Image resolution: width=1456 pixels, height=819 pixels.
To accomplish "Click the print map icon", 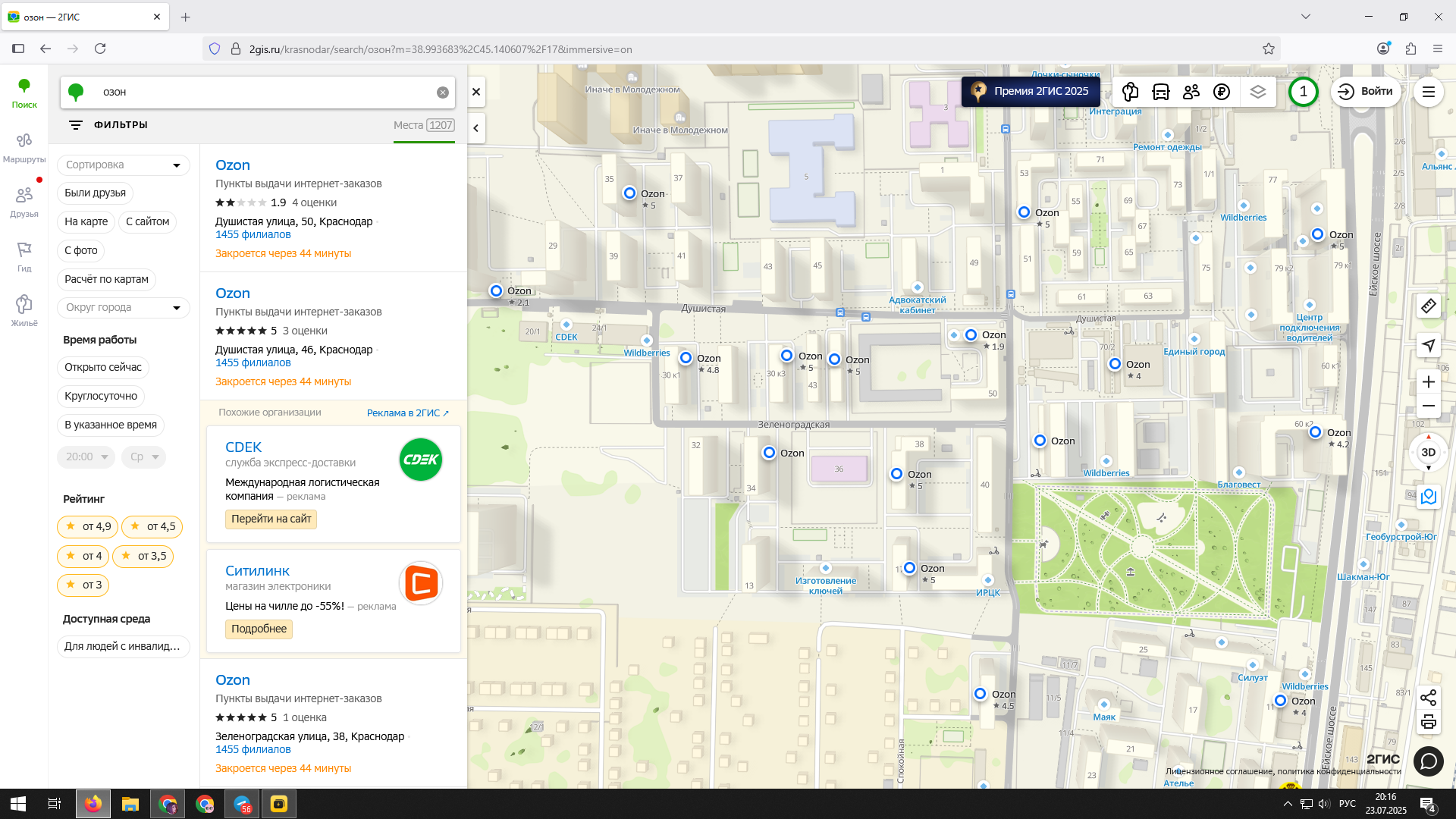I will (1428, 722).
